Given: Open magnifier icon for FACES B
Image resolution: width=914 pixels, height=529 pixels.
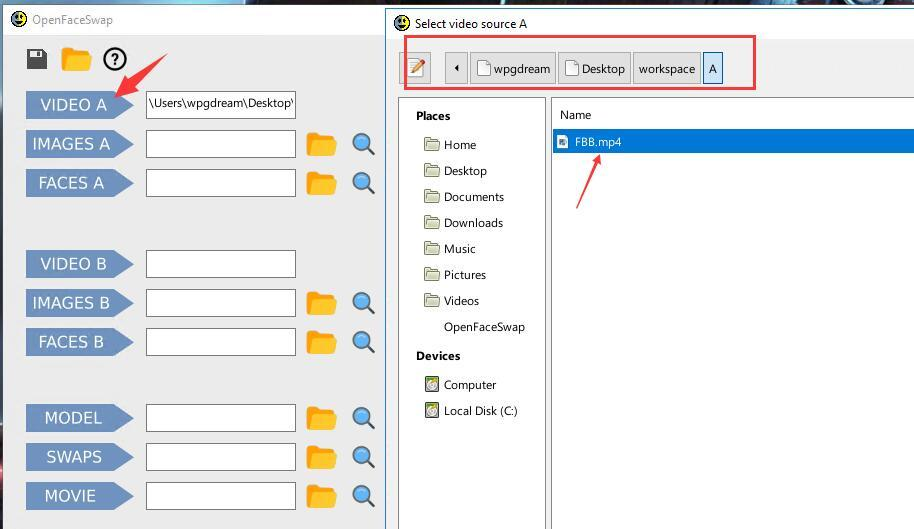Looking at the screenshot, I should [x=363, y=342].
